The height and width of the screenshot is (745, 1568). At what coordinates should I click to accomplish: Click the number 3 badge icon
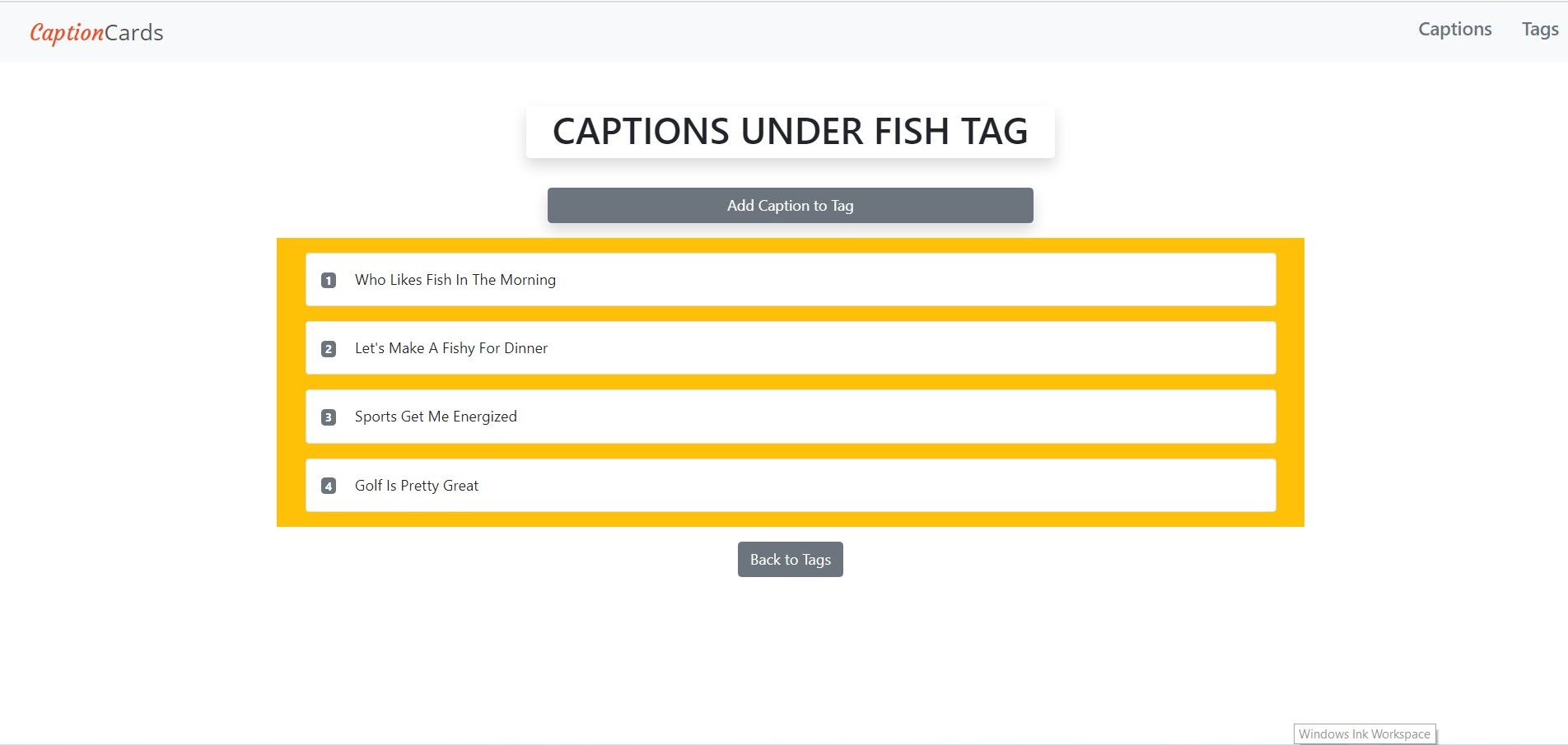(x=329, y=417)
